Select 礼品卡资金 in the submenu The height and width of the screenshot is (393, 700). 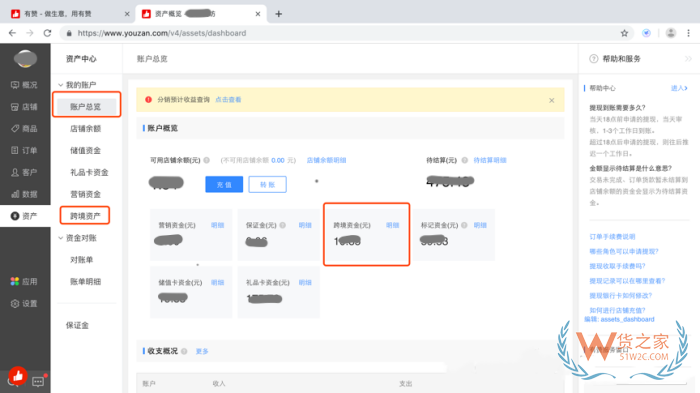point(89,172)
